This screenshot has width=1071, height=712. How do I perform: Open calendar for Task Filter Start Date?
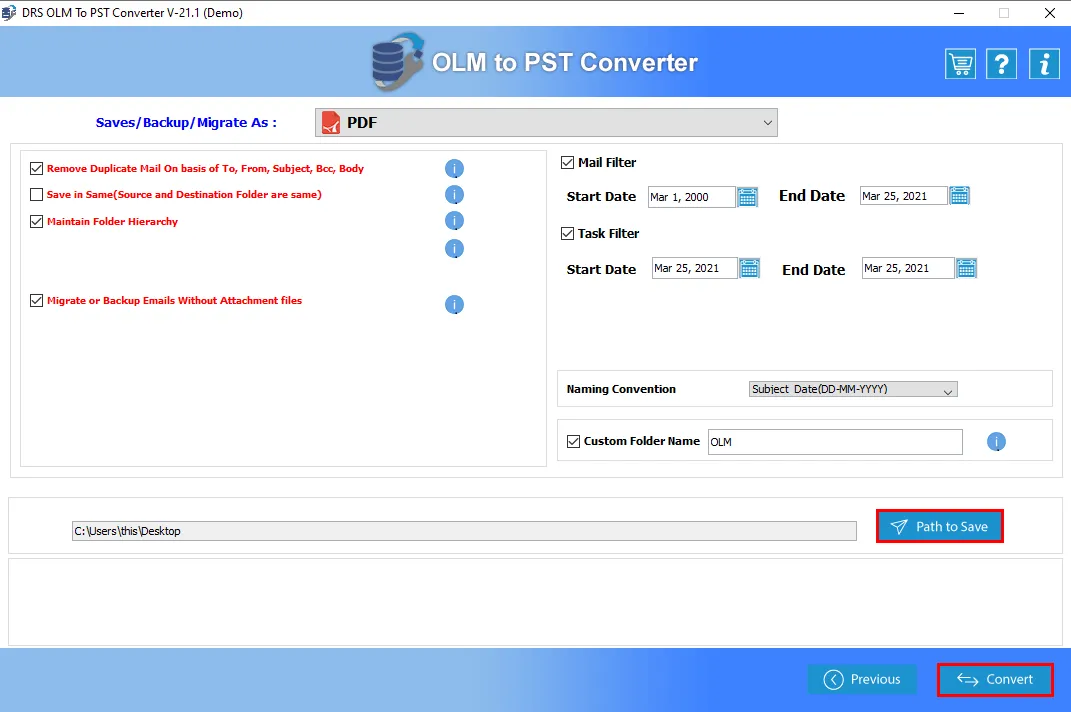[x=749, y=268]
